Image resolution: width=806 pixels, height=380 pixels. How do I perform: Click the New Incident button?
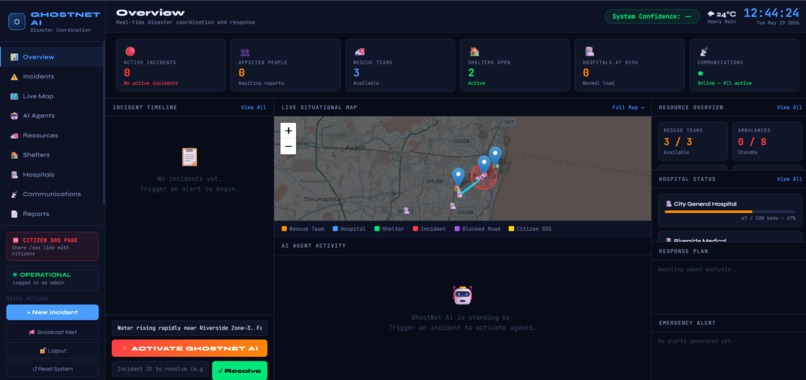click(x=52, y=312)
